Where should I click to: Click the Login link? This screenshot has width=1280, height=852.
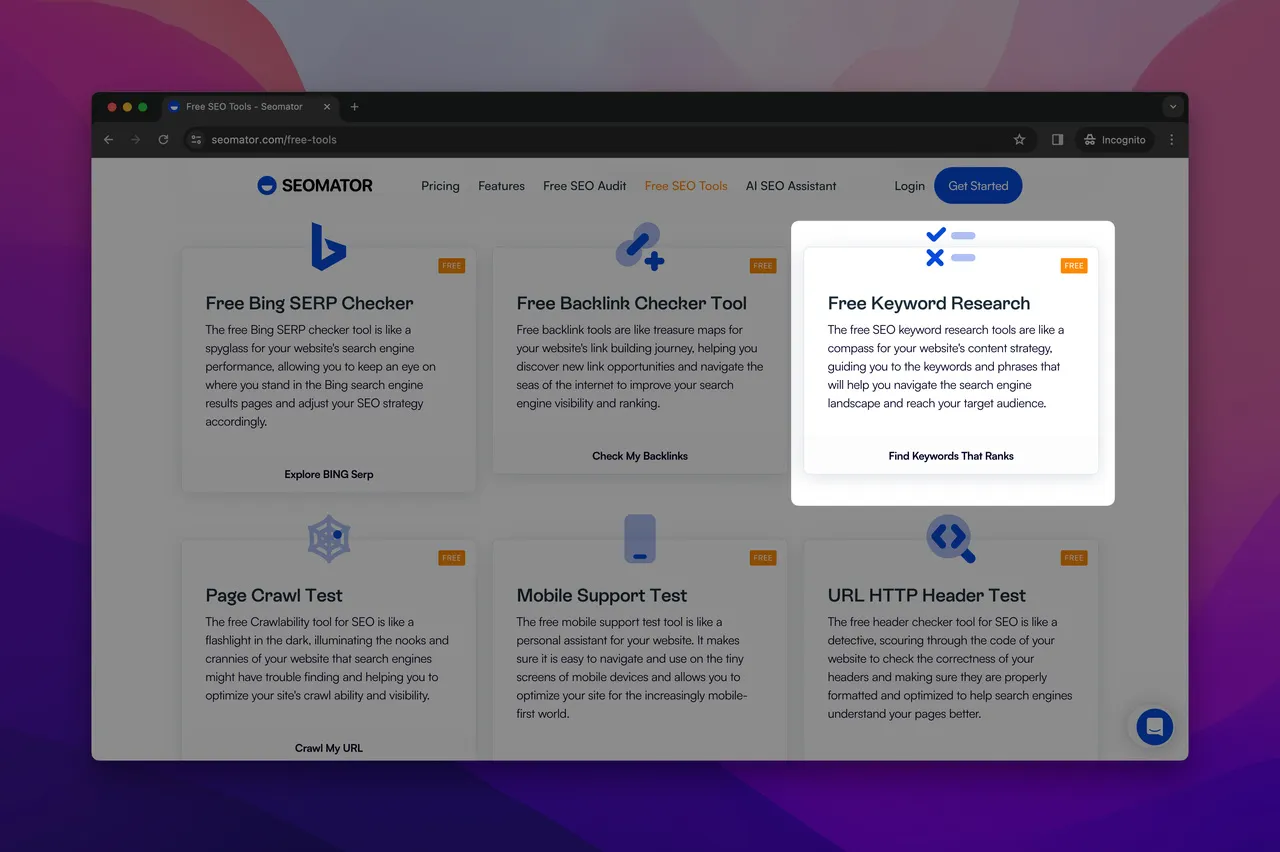click(x=909, y=186)
